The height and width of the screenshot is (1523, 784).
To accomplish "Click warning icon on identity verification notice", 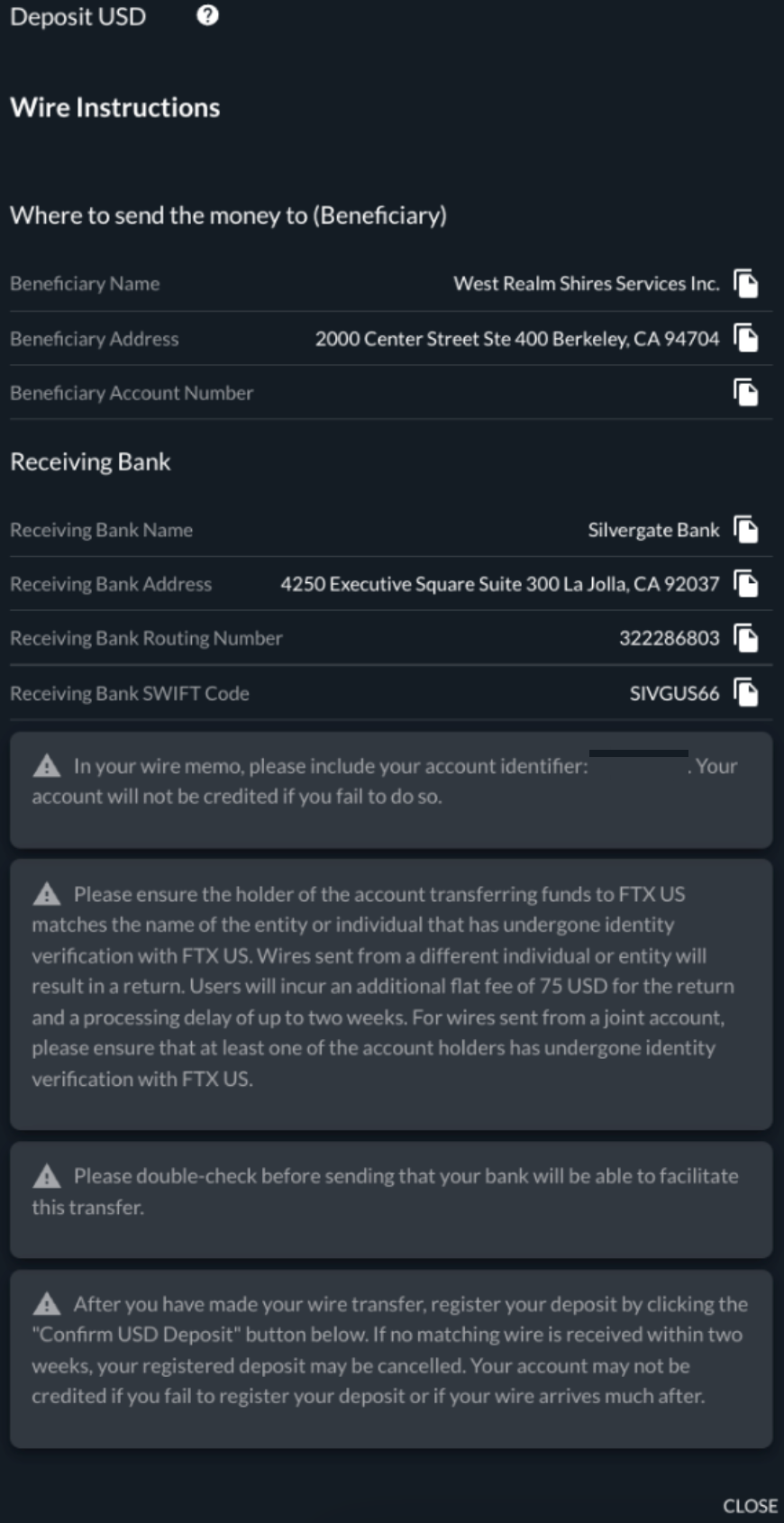I will pyautogui.click(x=47, y=894).
